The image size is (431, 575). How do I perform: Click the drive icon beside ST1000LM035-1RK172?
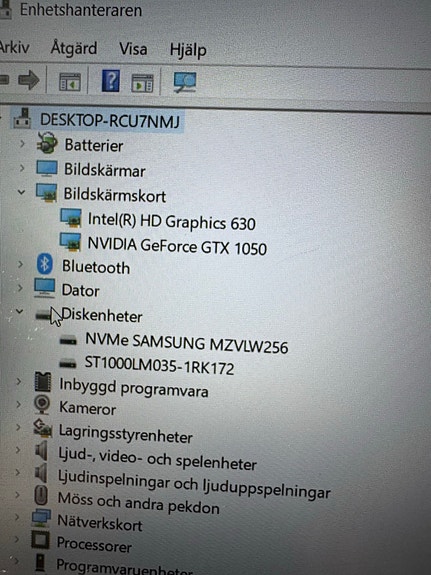tap(68, 364)
